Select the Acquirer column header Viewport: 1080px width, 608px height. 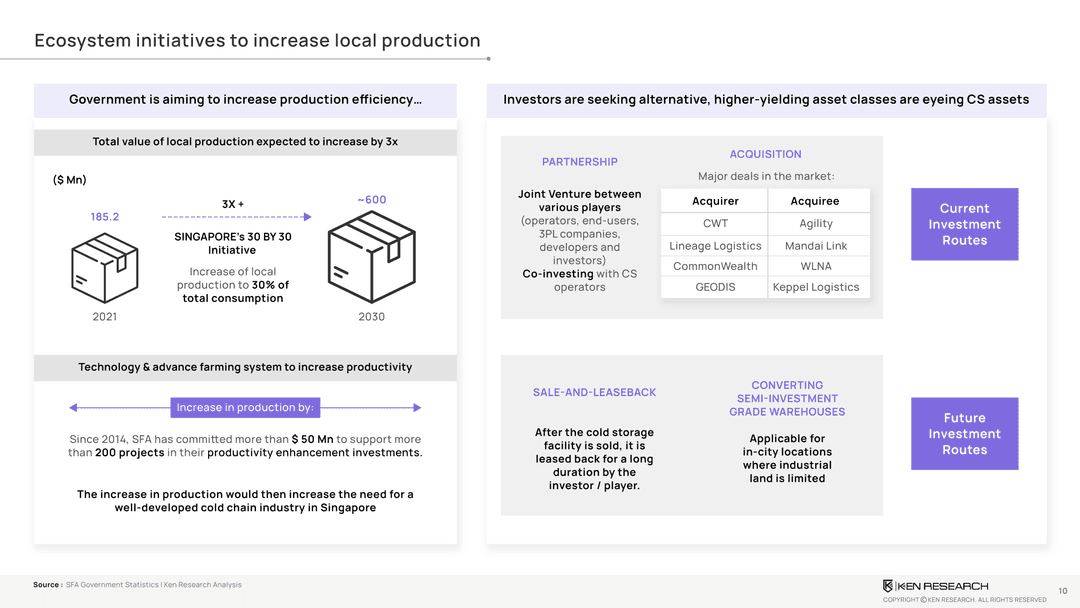click(715, 201)
